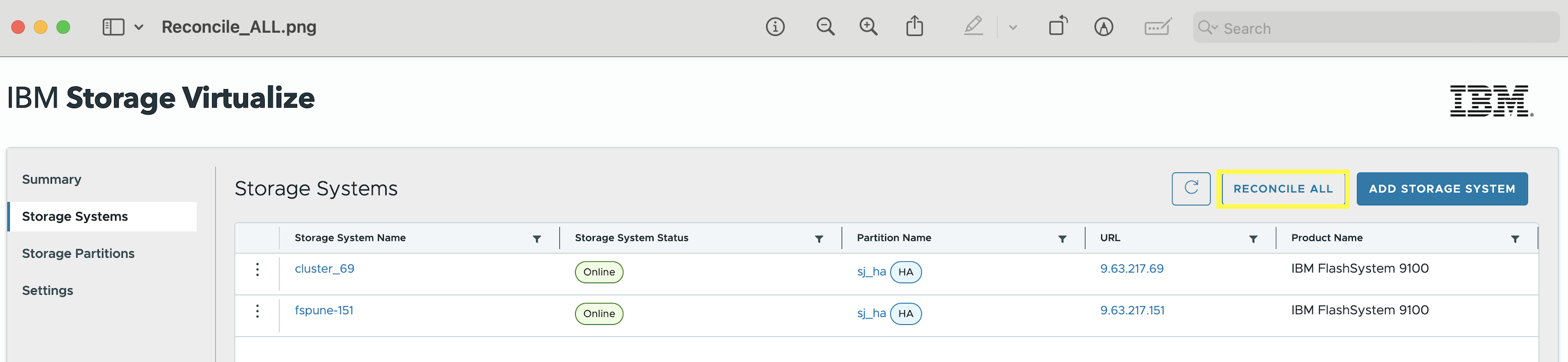Go to the Storage Partitions section

[x=78, y=253]
